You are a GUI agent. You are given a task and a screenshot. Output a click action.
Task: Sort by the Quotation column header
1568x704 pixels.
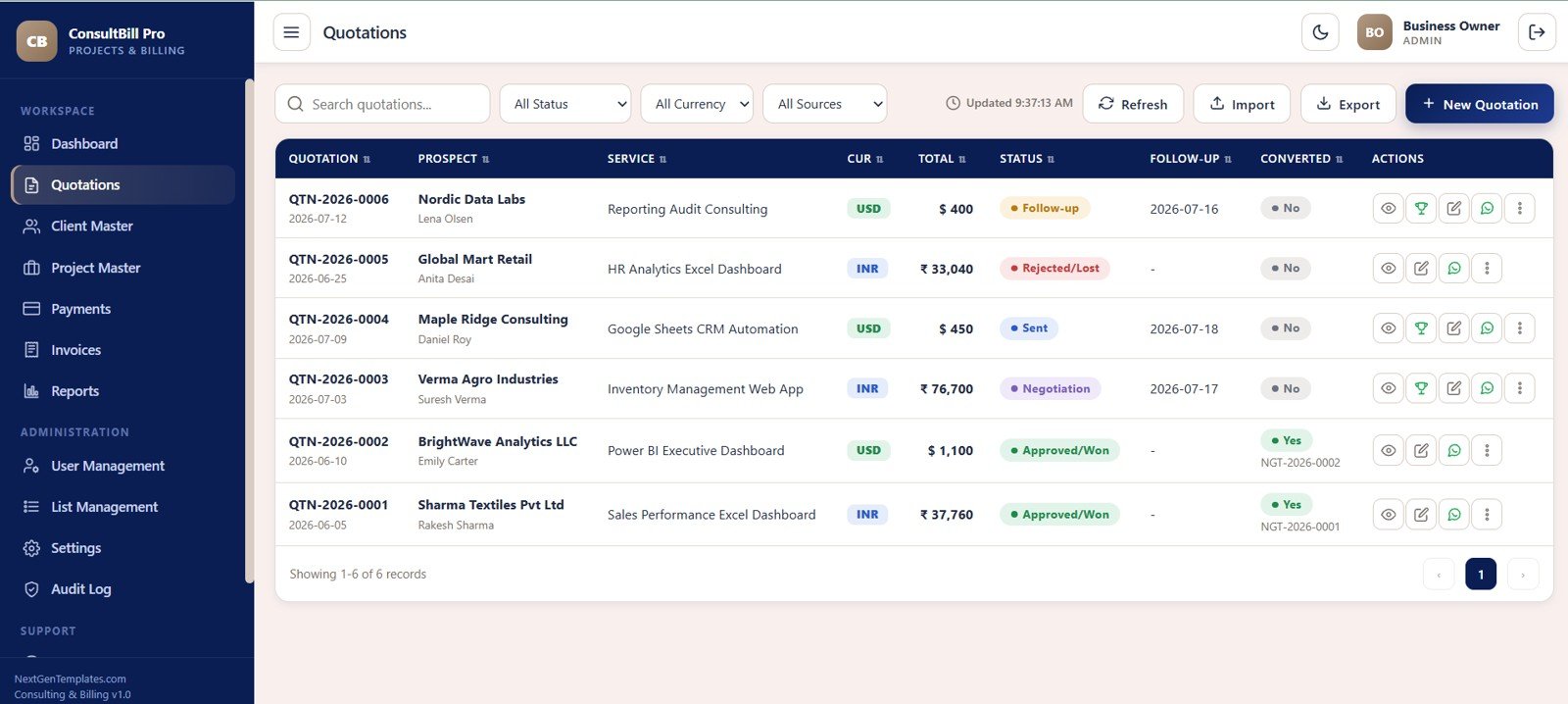click(x=329, y=159)
